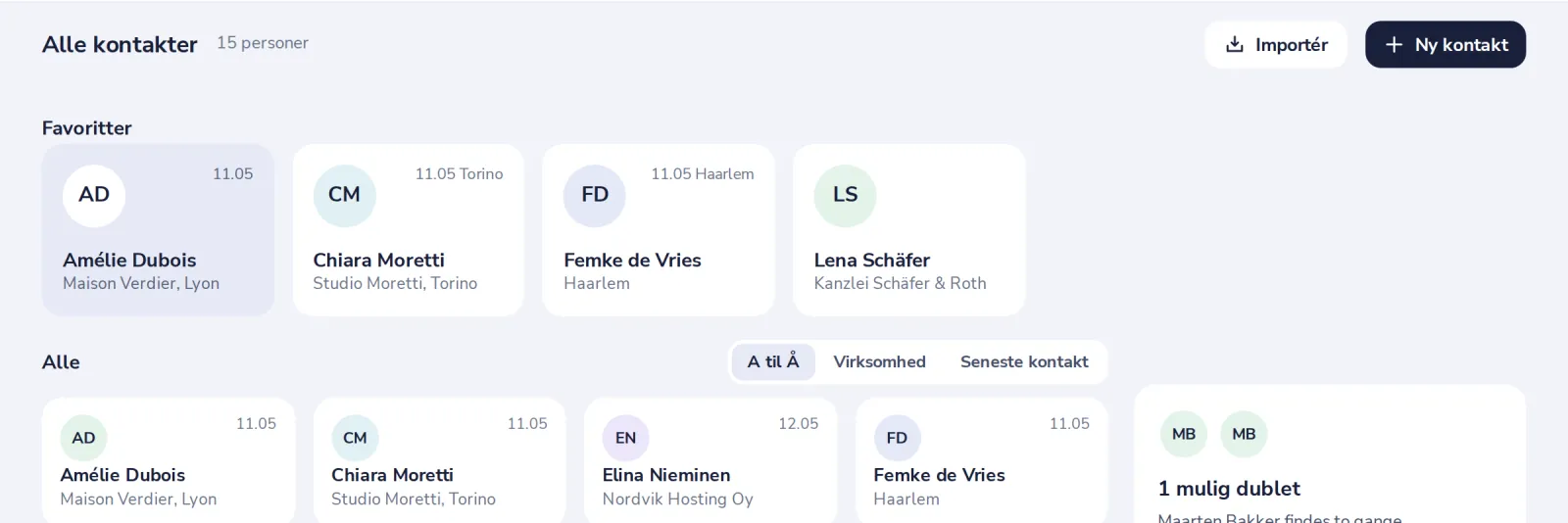
Task: Open Amélie Dubois card in Alle list
Action: tap(169, 460)
